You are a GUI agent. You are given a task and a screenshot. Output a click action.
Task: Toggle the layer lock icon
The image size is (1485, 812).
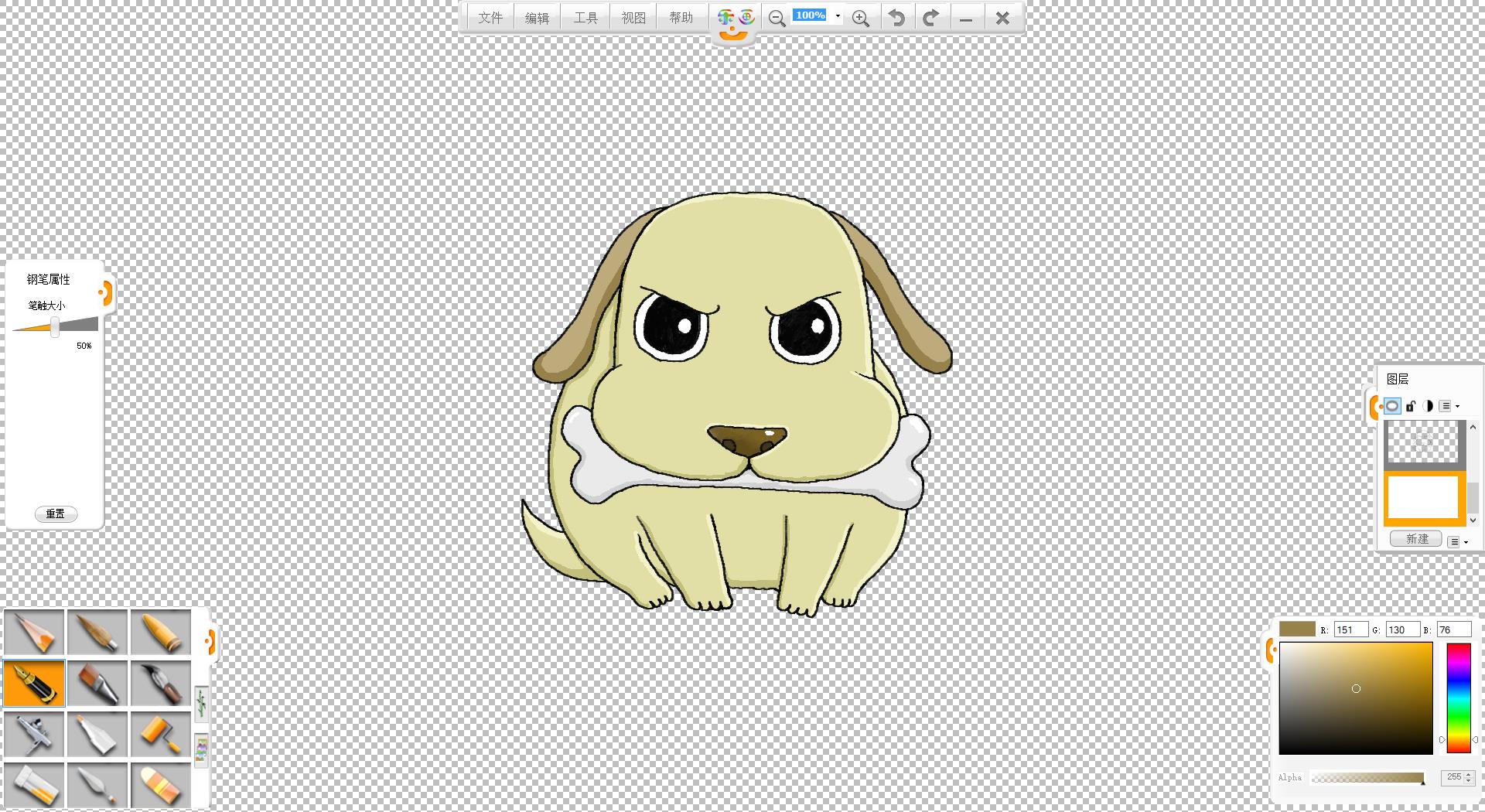(x=1411, y=406)
